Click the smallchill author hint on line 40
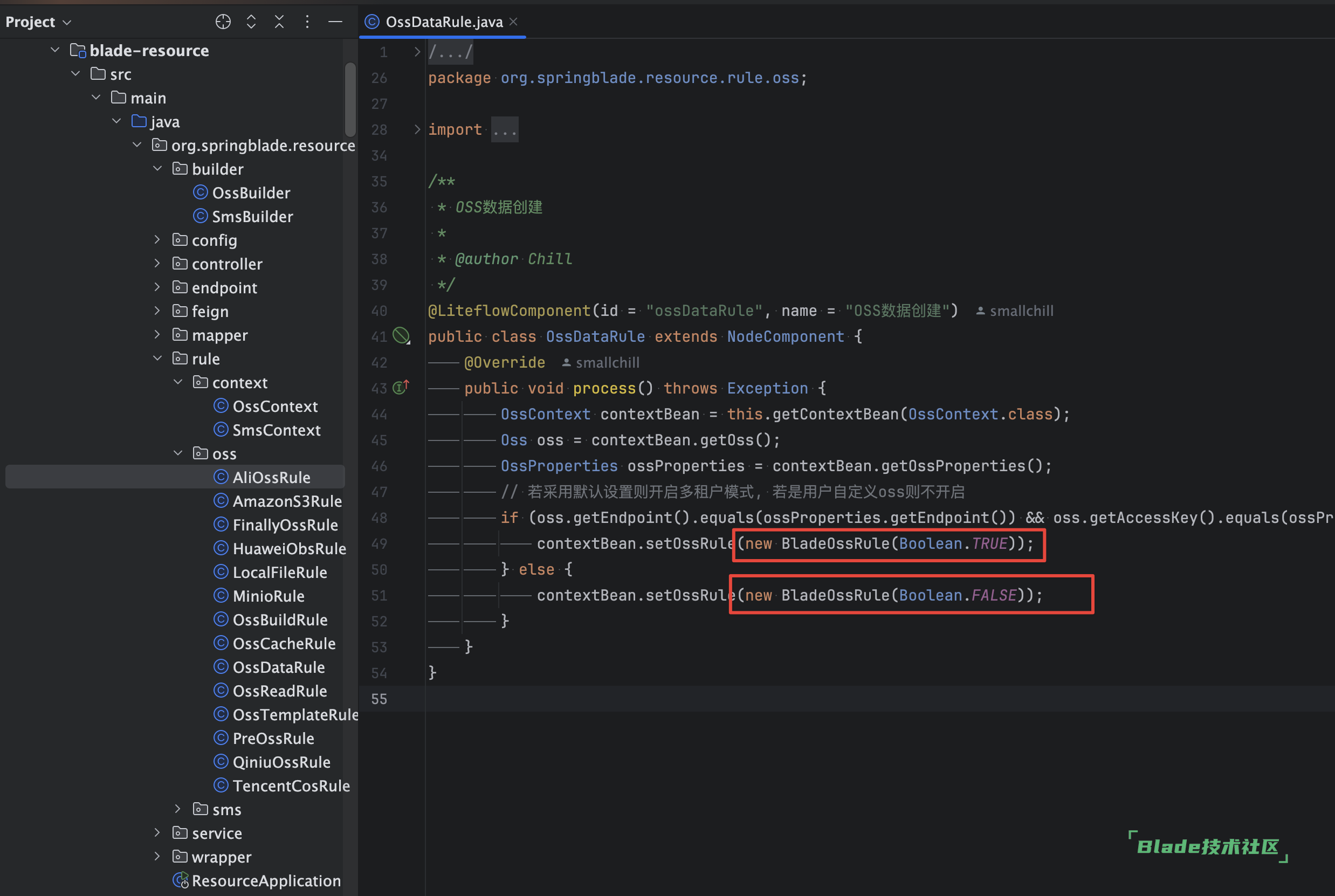Viewport: 1335px width, 896px height. [x=1014, y=311]
